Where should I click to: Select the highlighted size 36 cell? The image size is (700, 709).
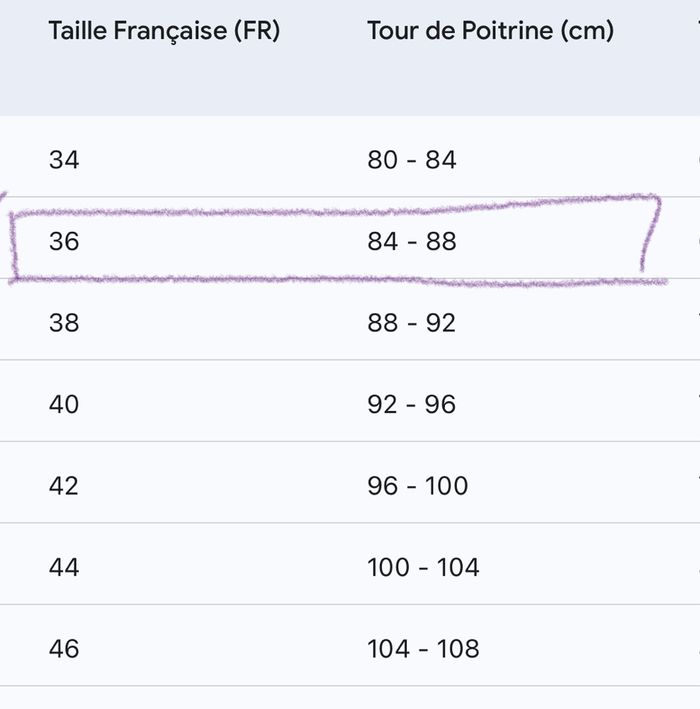click(x=64, y=242)
